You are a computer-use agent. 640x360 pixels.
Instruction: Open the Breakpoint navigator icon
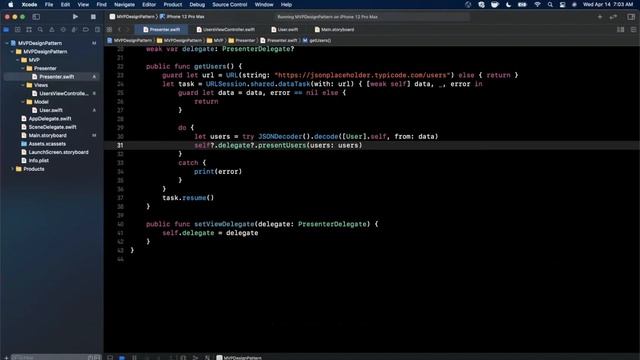(85, 29)
